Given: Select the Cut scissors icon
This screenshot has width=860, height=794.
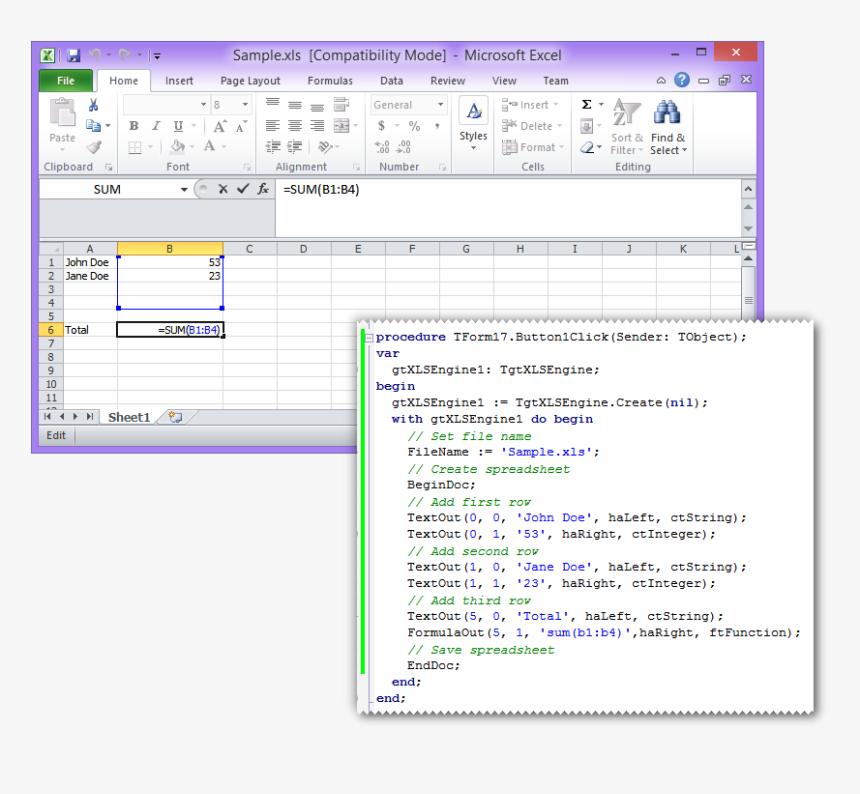Looking at the screenshot, I should [x=94, y=105].
